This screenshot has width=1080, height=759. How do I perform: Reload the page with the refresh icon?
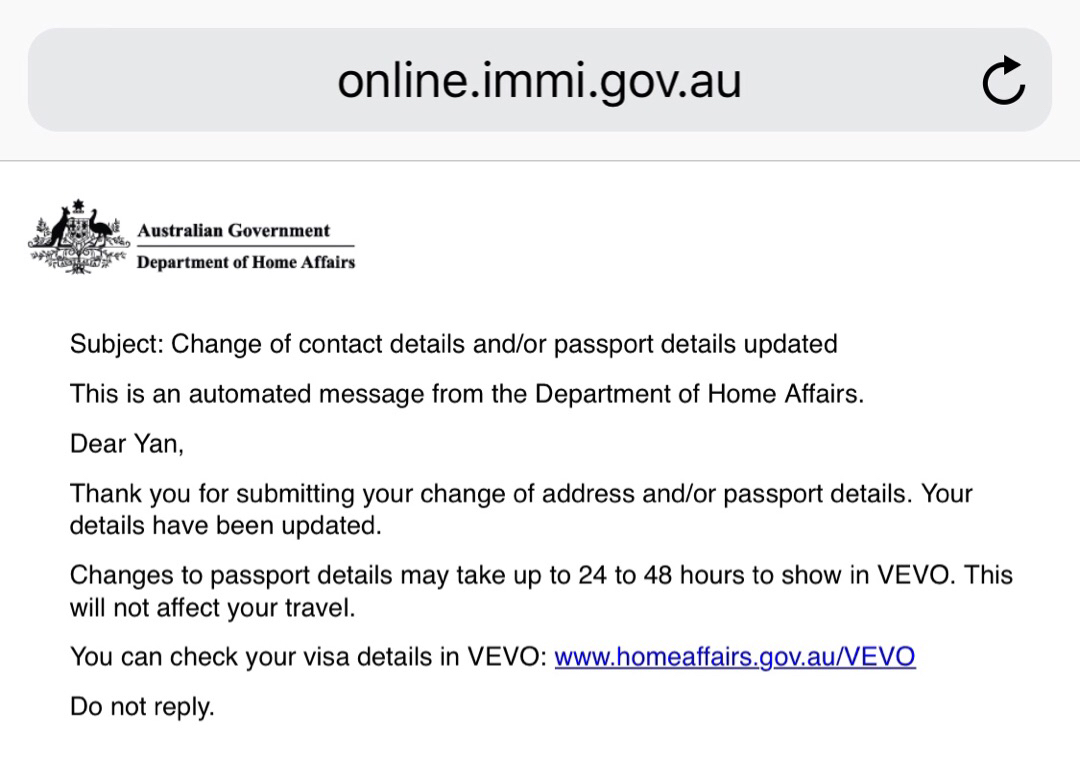[x=1003, y=82]
